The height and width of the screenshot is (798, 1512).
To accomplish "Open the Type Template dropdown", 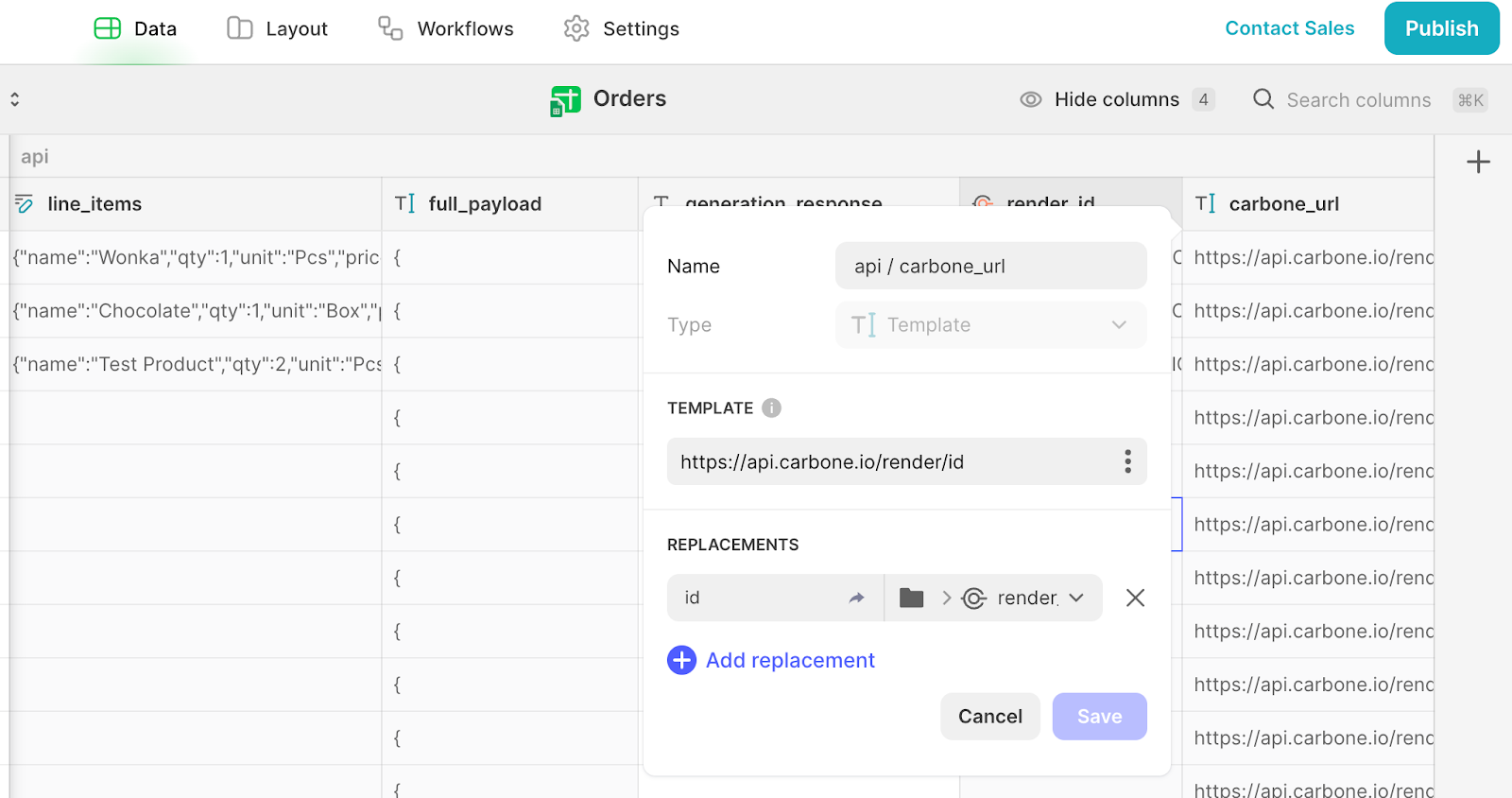I will click(x=990, y=324).
